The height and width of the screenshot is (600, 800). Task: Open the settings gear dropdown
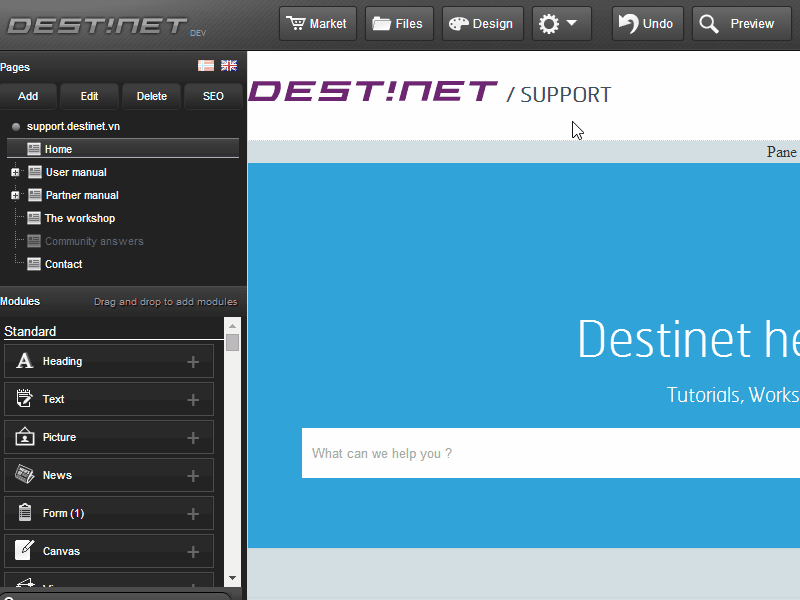[561, 24]
